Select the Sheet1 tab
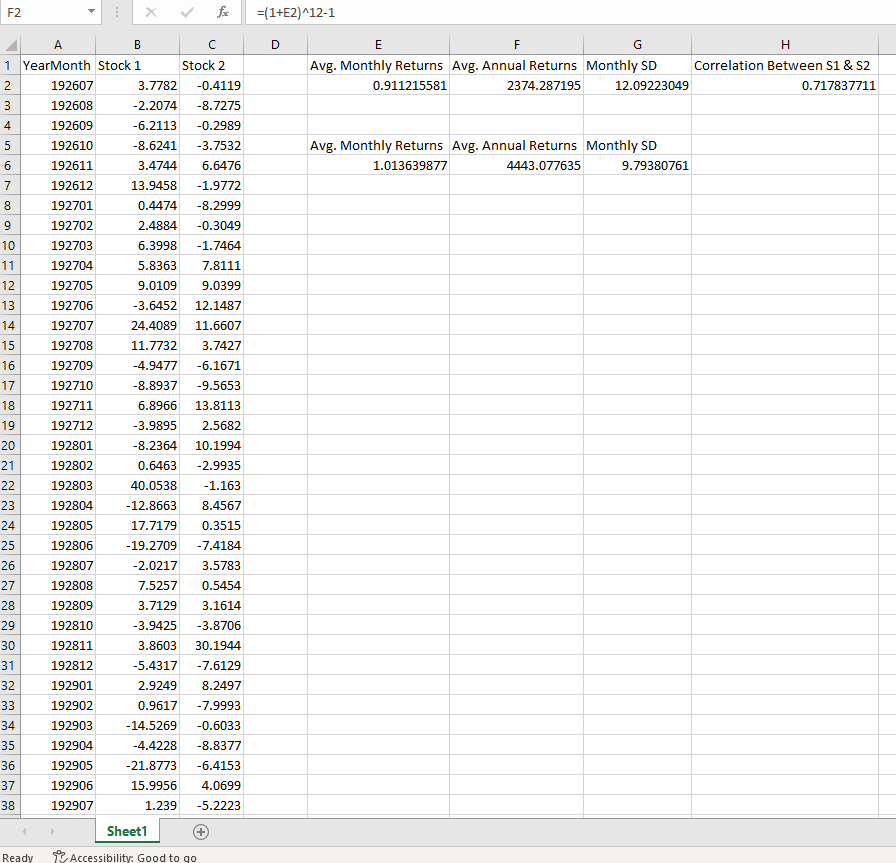Screen dimensions: 896x863 click(x=127, y=831)
